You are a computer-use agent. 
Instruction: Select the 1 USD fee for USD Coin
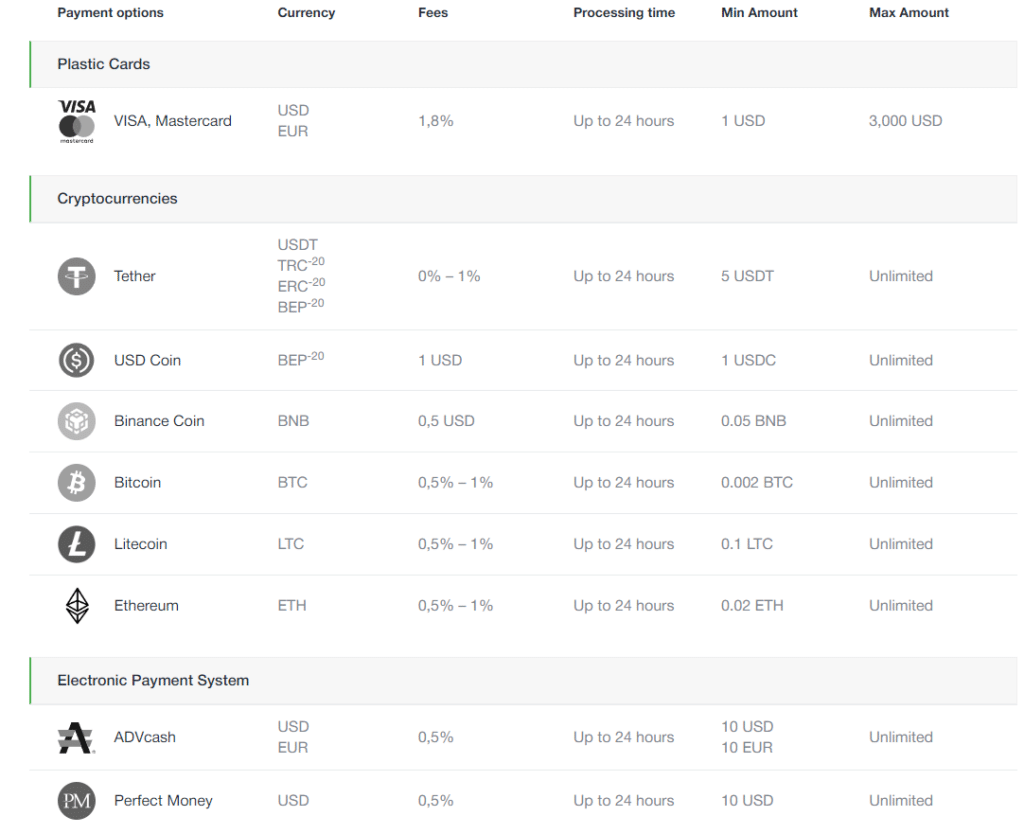click(x=440, y=361)
